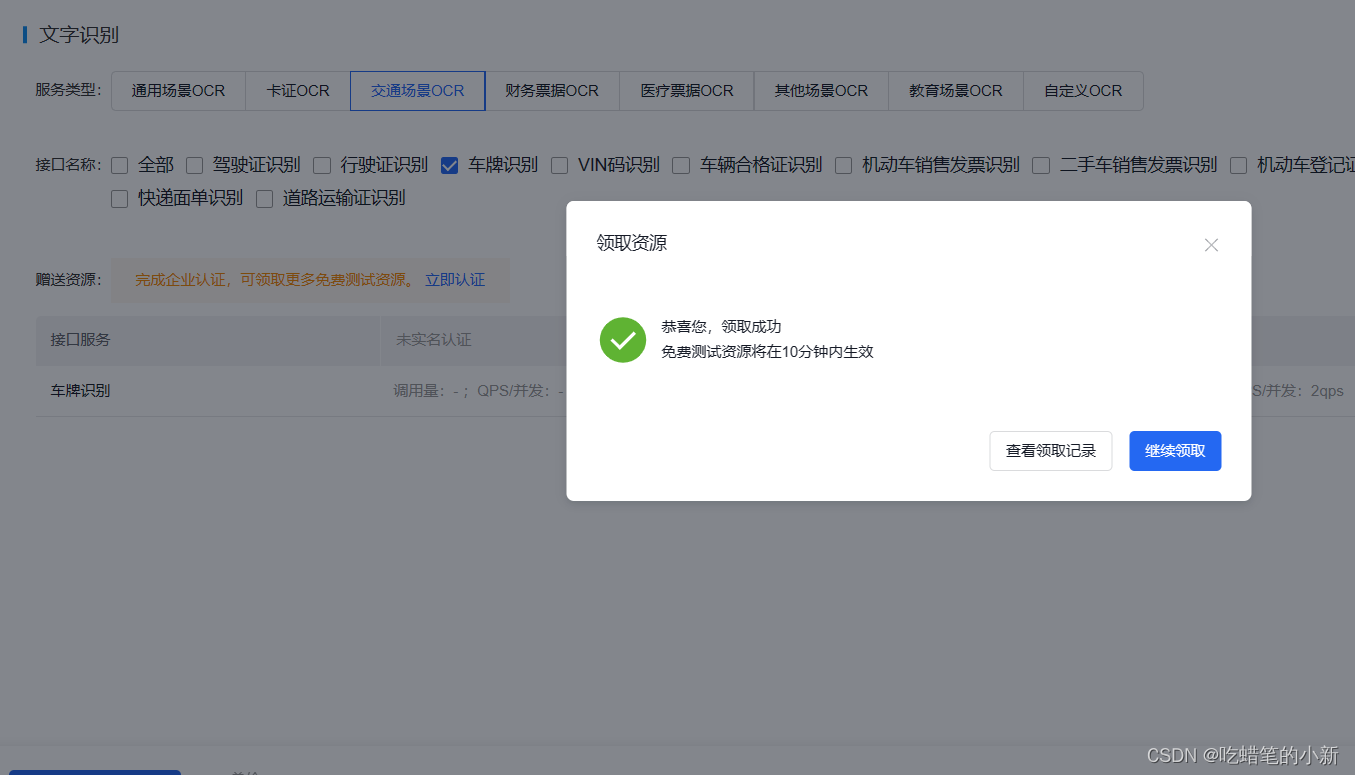Click 免费测试资源将在10分钟内生效 text
The width and height of the screenshot is (1355, 775).
[x=767, y=352]
